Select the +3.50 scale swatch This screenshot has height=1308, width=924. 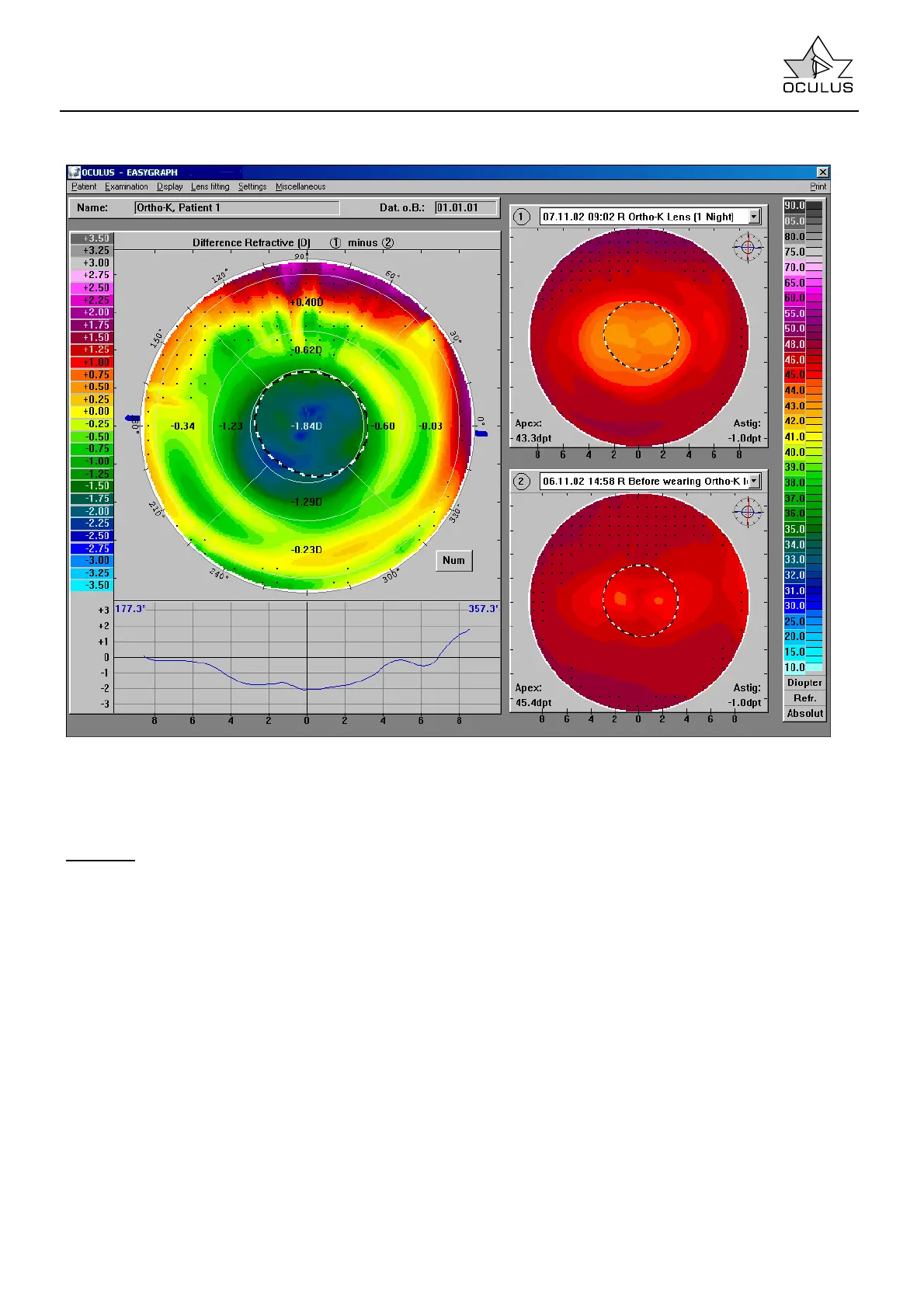click(92, 238)
